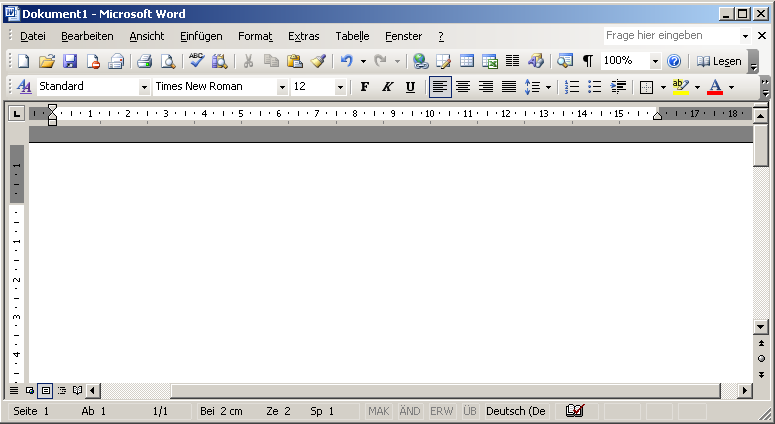The height and width of the screenshot is (424, 775).
Task: Toggle underline formatting (U)
Action: point(410,87)
